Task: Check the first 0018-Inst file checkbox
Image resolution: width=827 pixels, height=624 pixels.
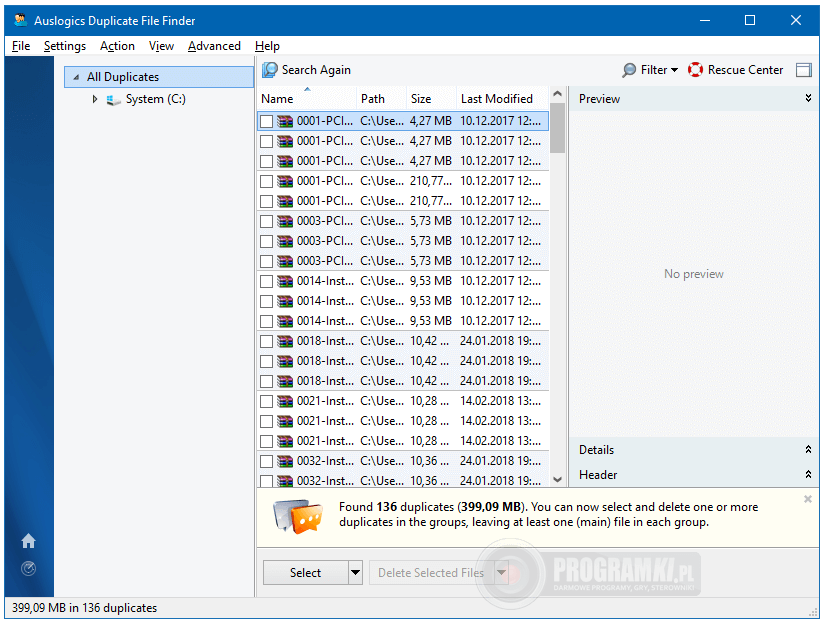Action: [x=267, y=342]
